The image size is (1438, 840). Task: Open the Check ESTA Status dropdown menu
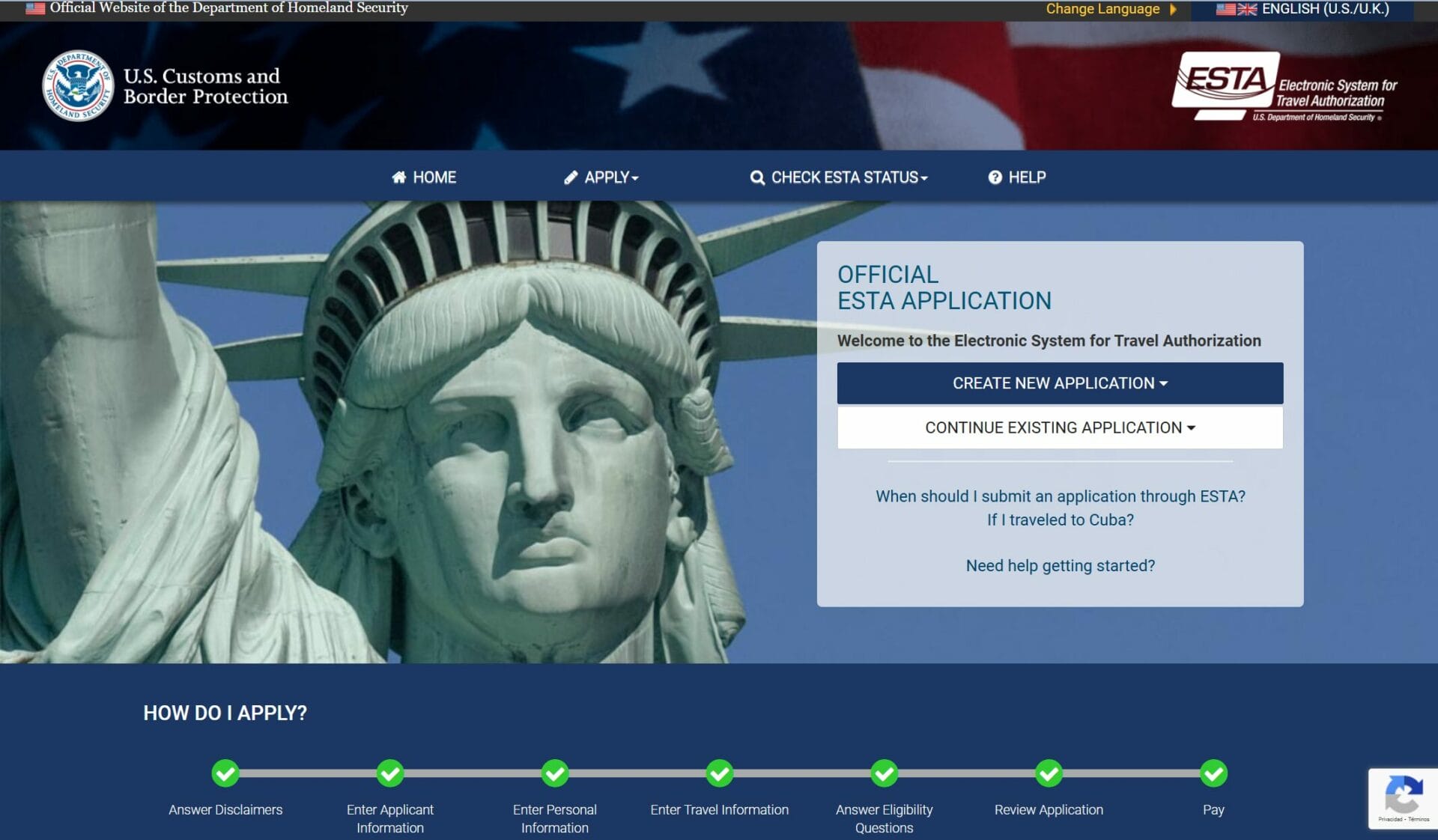pos(839,177)
